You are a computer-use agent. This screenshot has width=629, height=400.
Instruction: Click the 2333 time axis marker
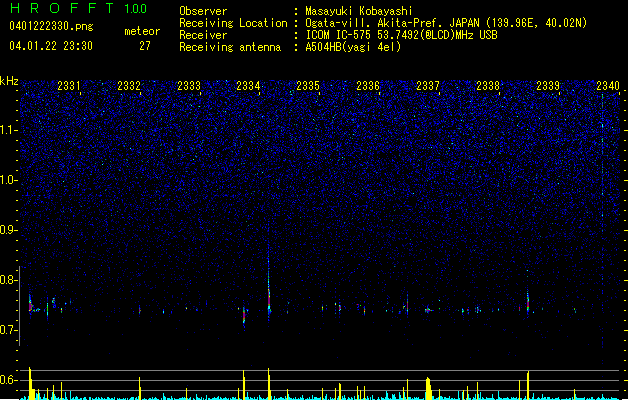(x=189, y=85)
